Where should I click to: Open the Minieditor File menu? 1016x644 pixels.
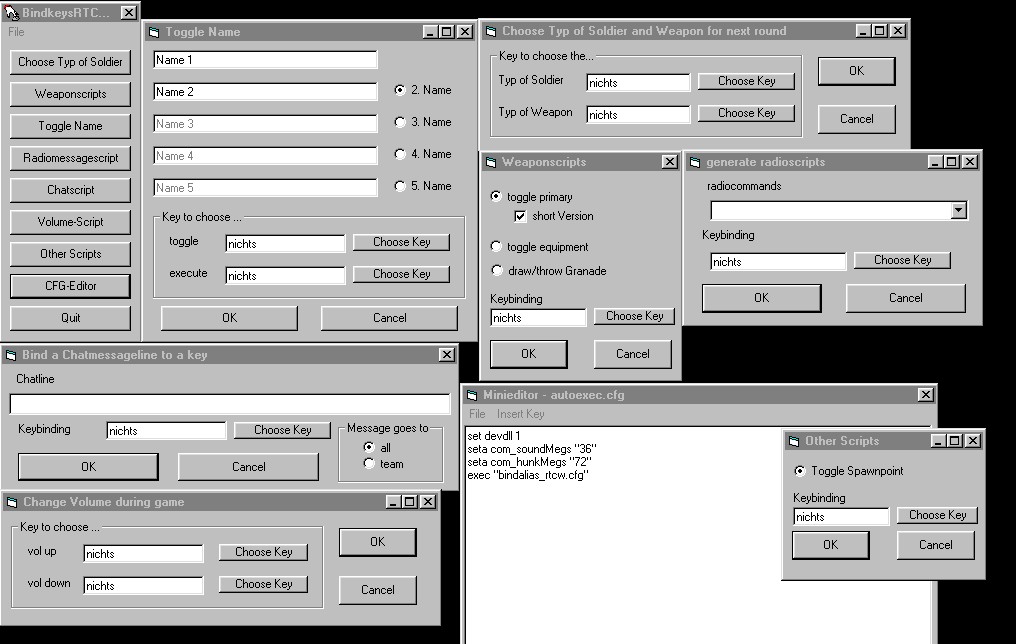pyautogui.click(x=477, y=414)
